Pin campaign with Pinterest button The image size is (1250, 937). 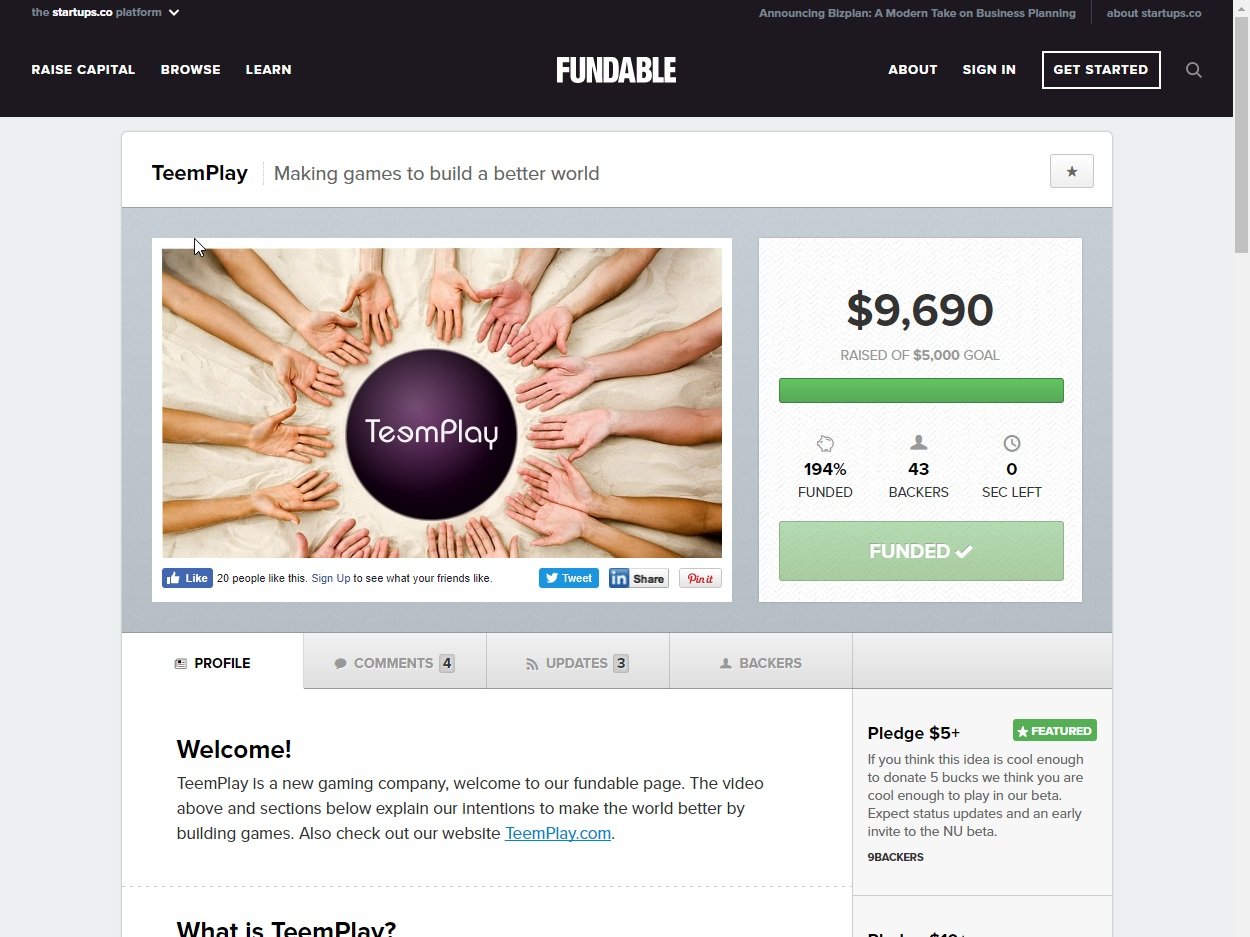click(x=700, y=578)
